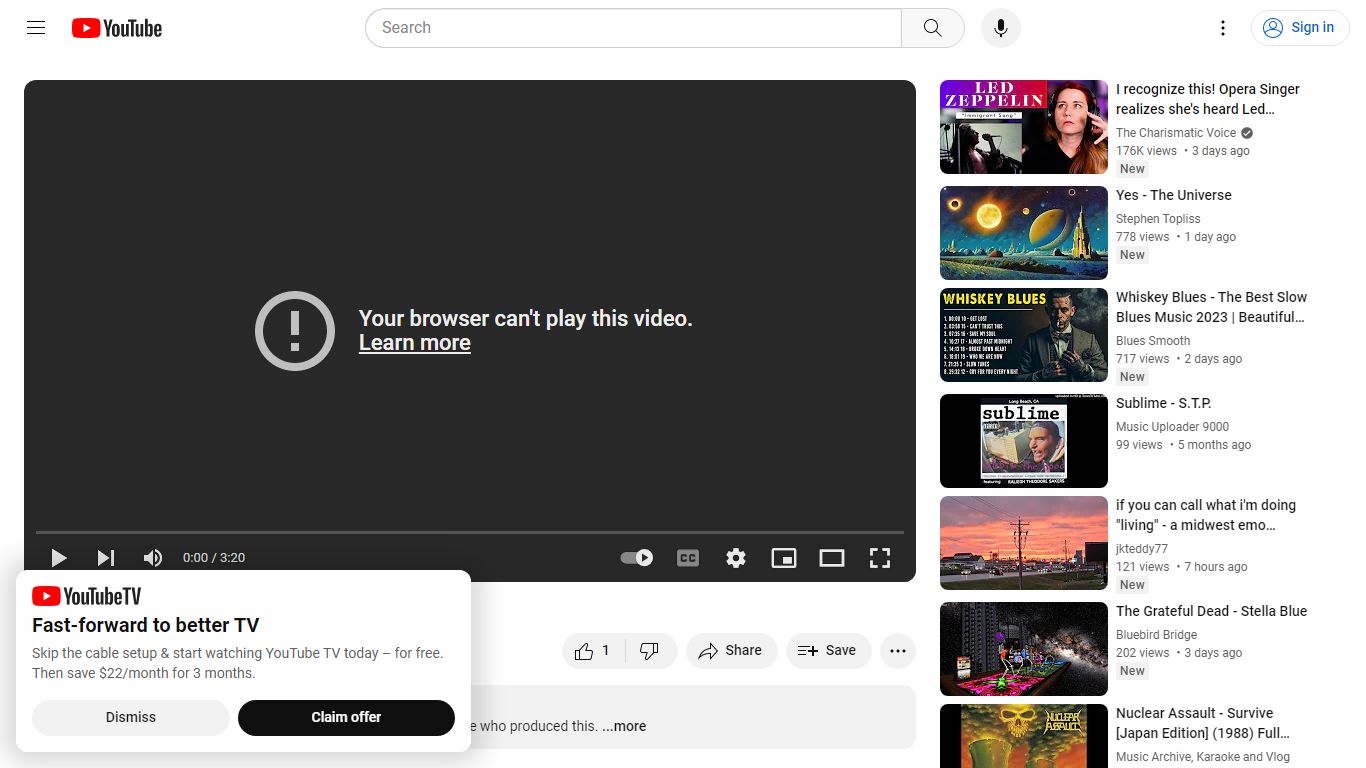
Task: Start voice search with the microphone
Action: 1001,28
